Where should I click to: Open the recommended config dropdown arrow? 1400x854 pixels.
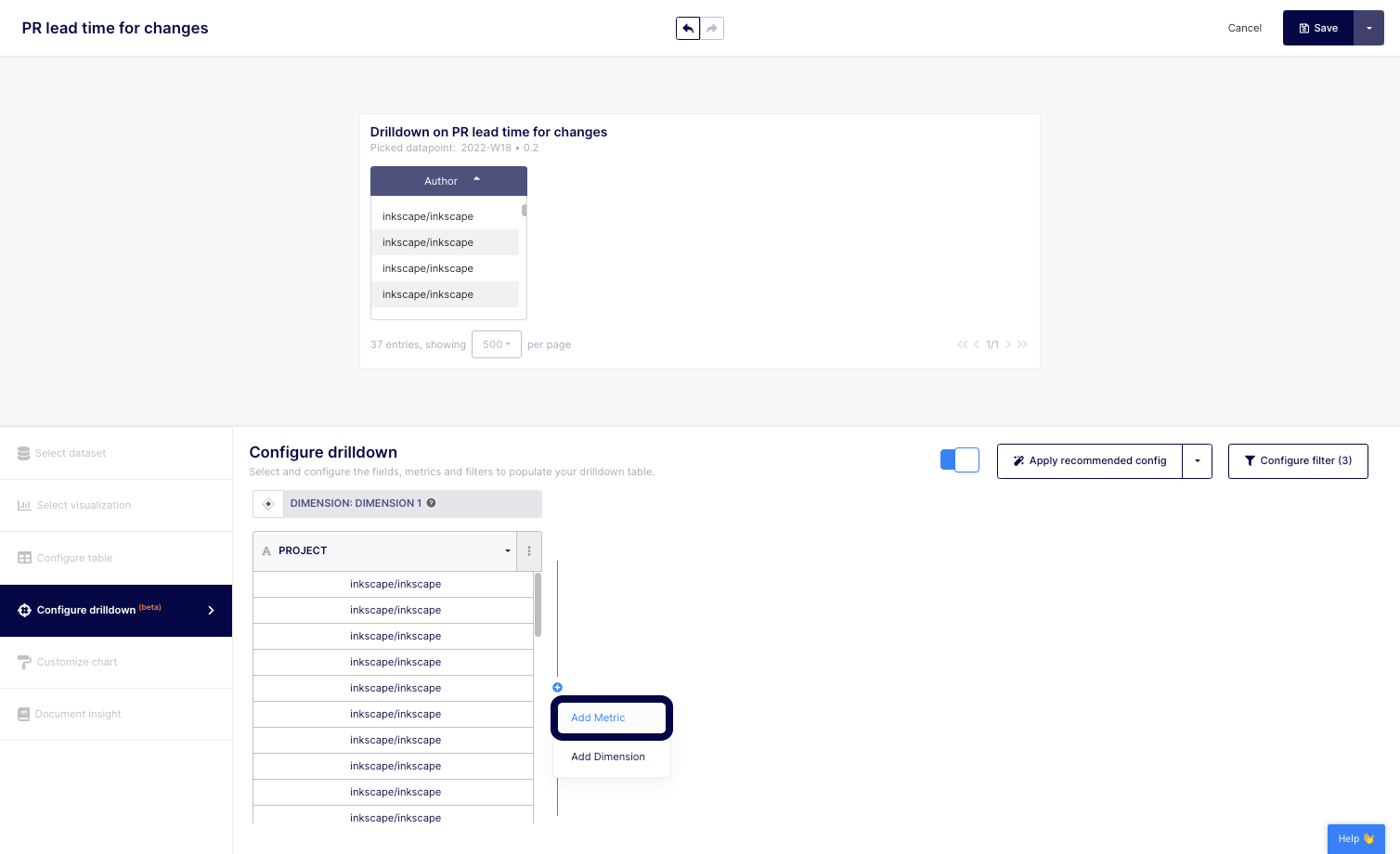point(1197,461)
